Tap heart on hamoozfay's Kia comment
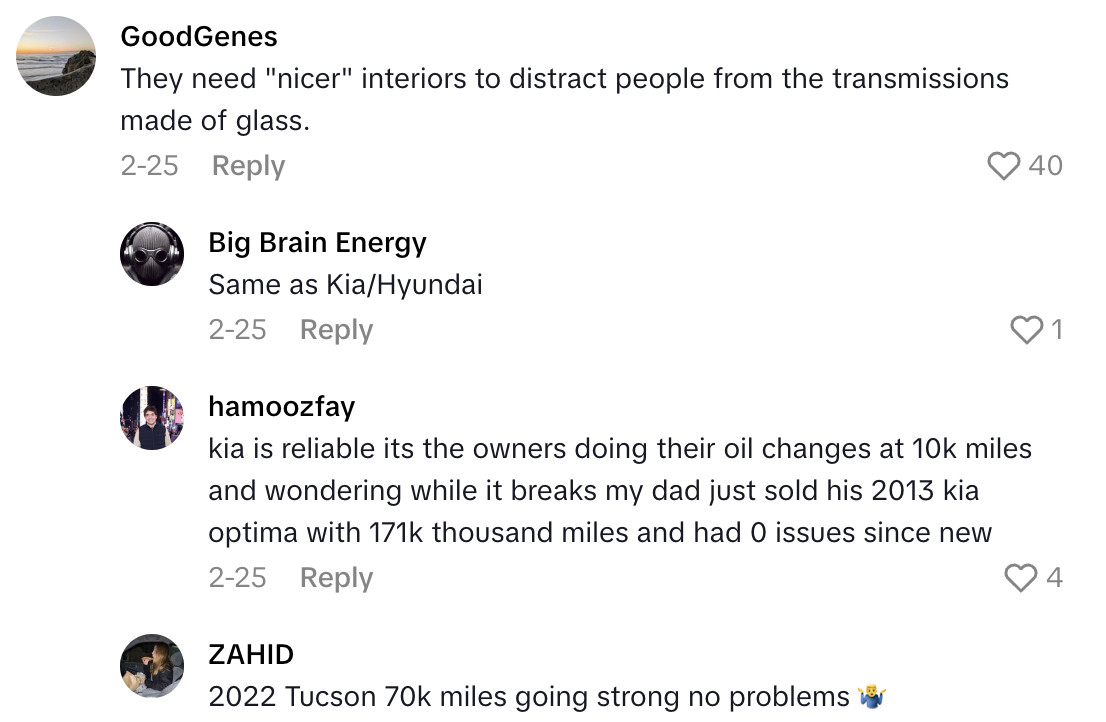 coord(1020,578)
